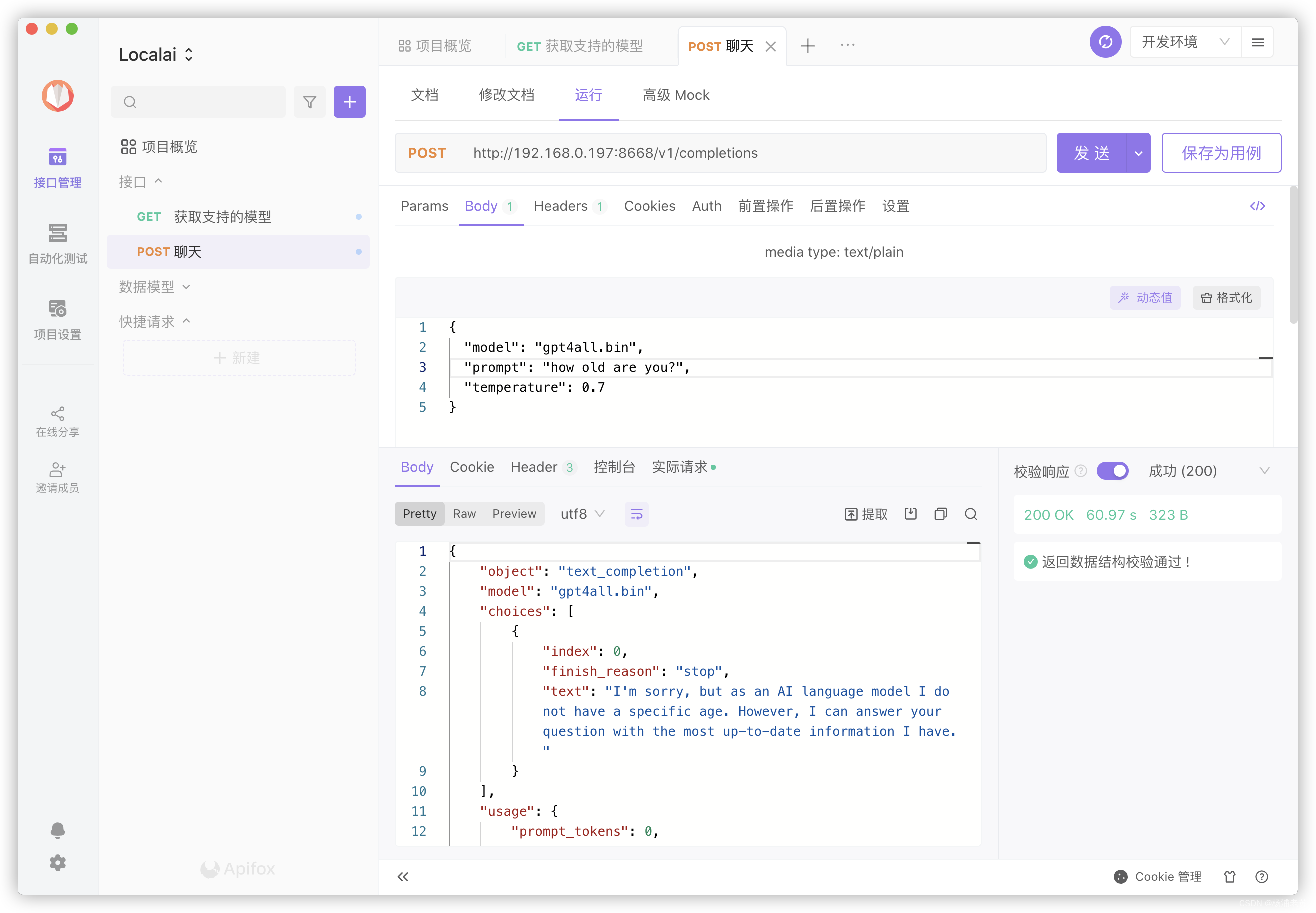1316x913 pixels.
Task: Expand the 数据模型 section
Action: [x=154, y=287]
